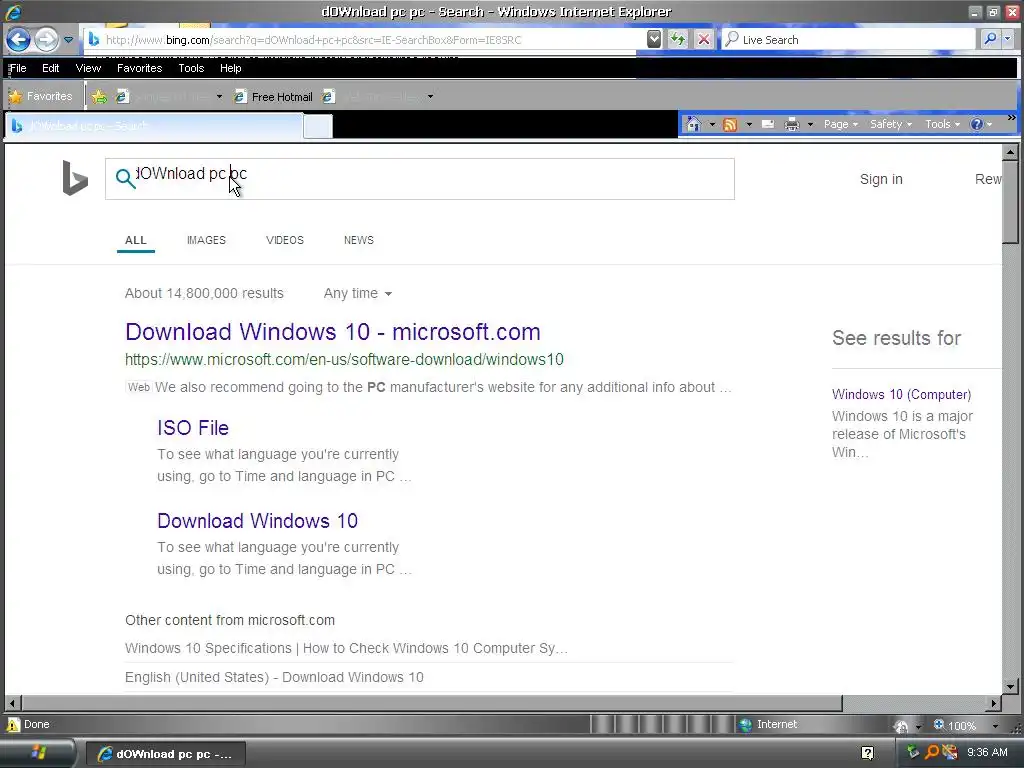
Task: Open Windows 10 Specifications link
Action: tap(346, 648)
